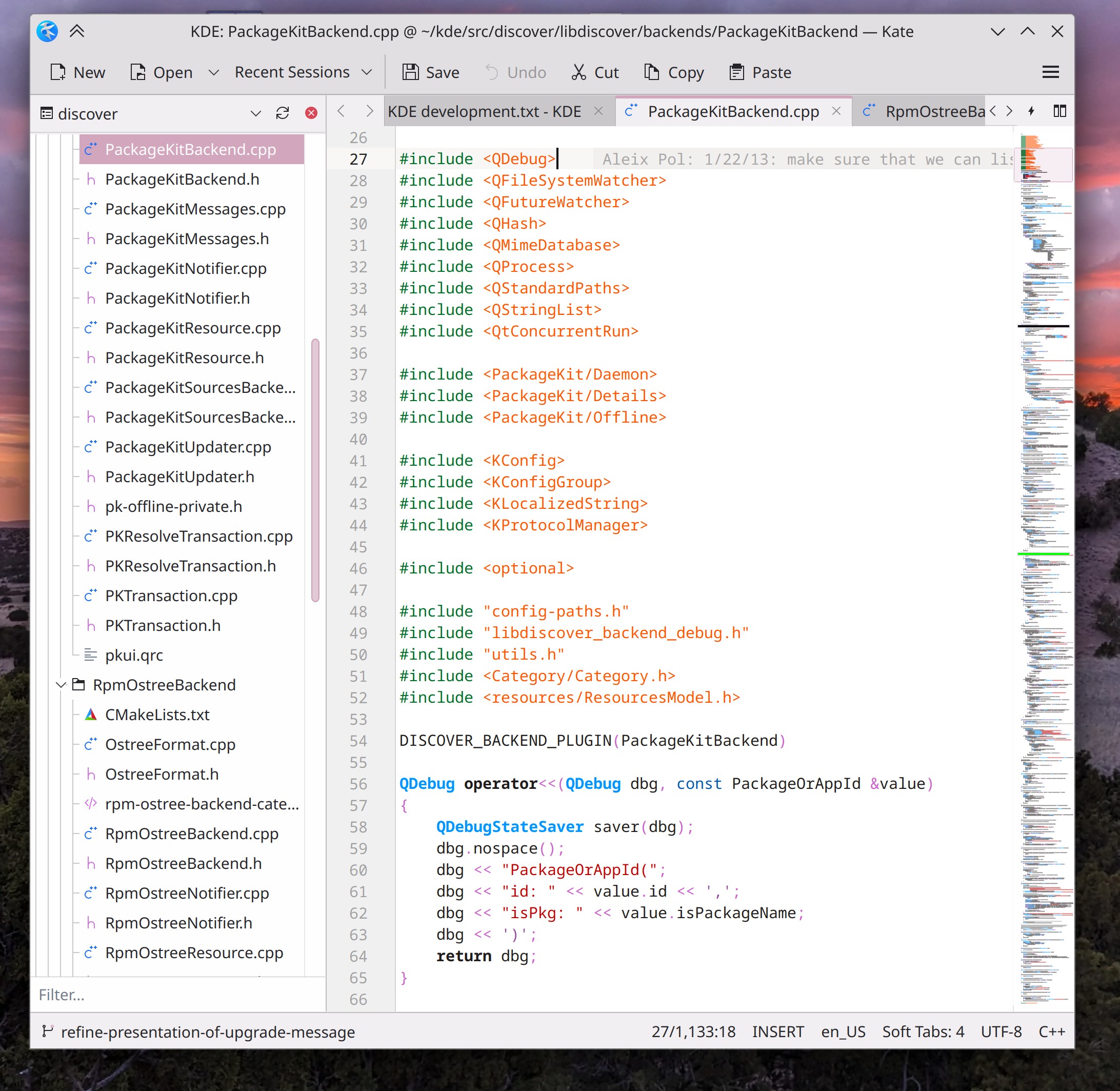Click the Save toolbar icon
Image resolution: width=1120 pixels, height=1091 pixels.
click(410, 72)
